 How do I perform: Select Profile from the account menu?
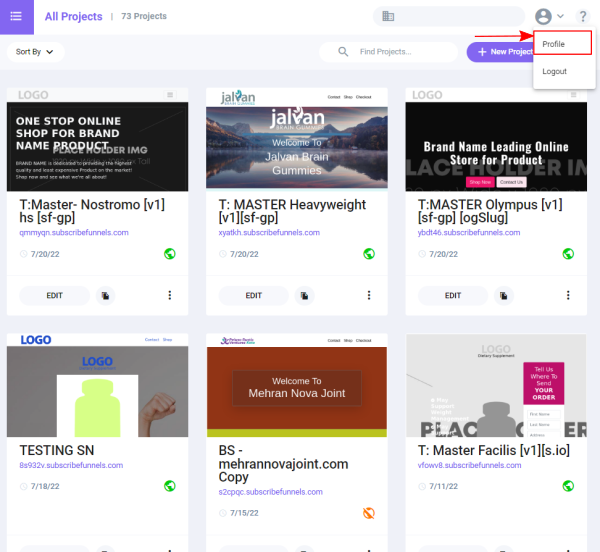[554, 44]
